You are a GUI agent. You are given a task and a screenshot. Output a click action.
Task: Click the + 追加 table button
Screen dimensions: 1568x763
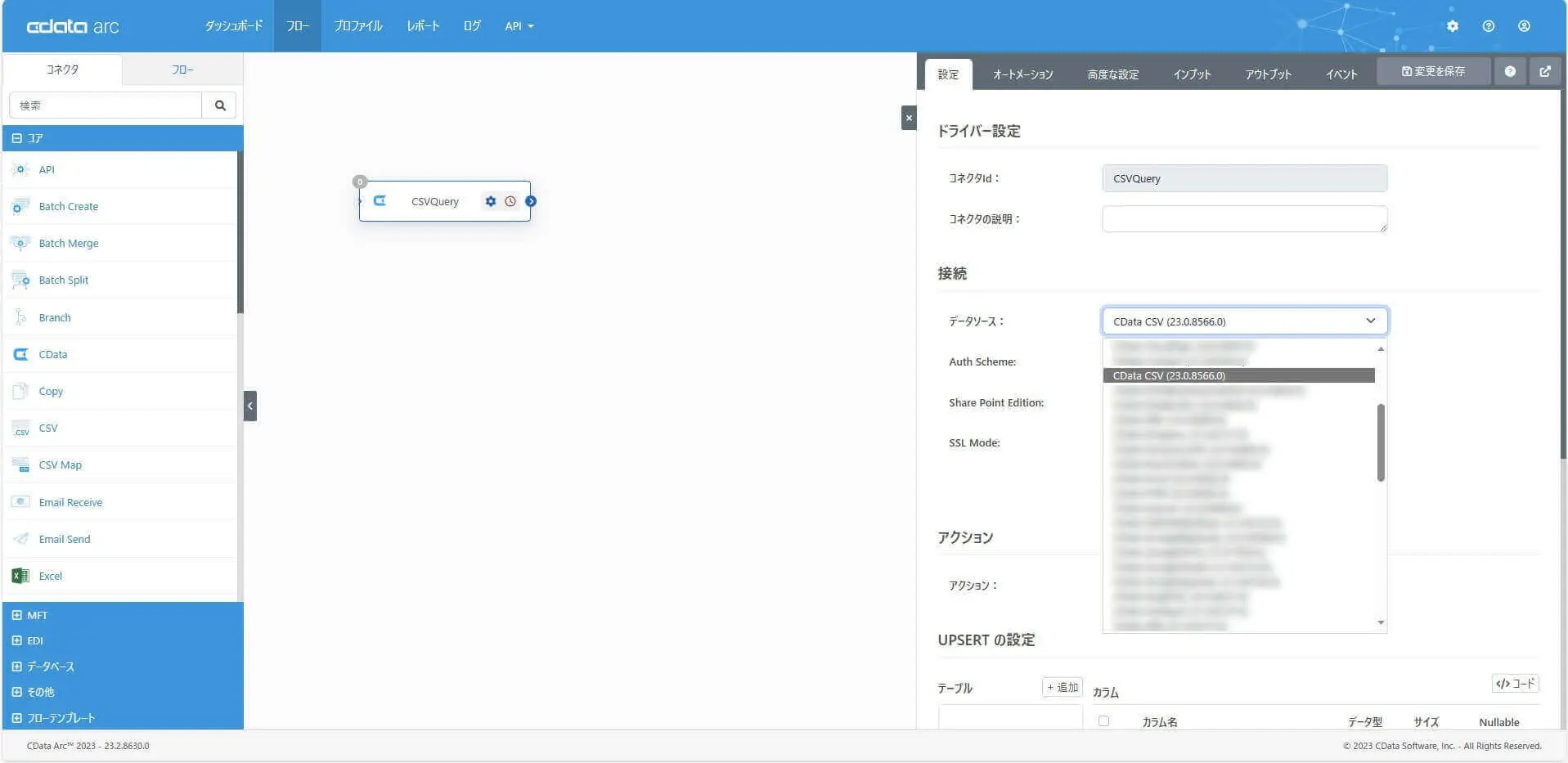[x=1063, y=688]
